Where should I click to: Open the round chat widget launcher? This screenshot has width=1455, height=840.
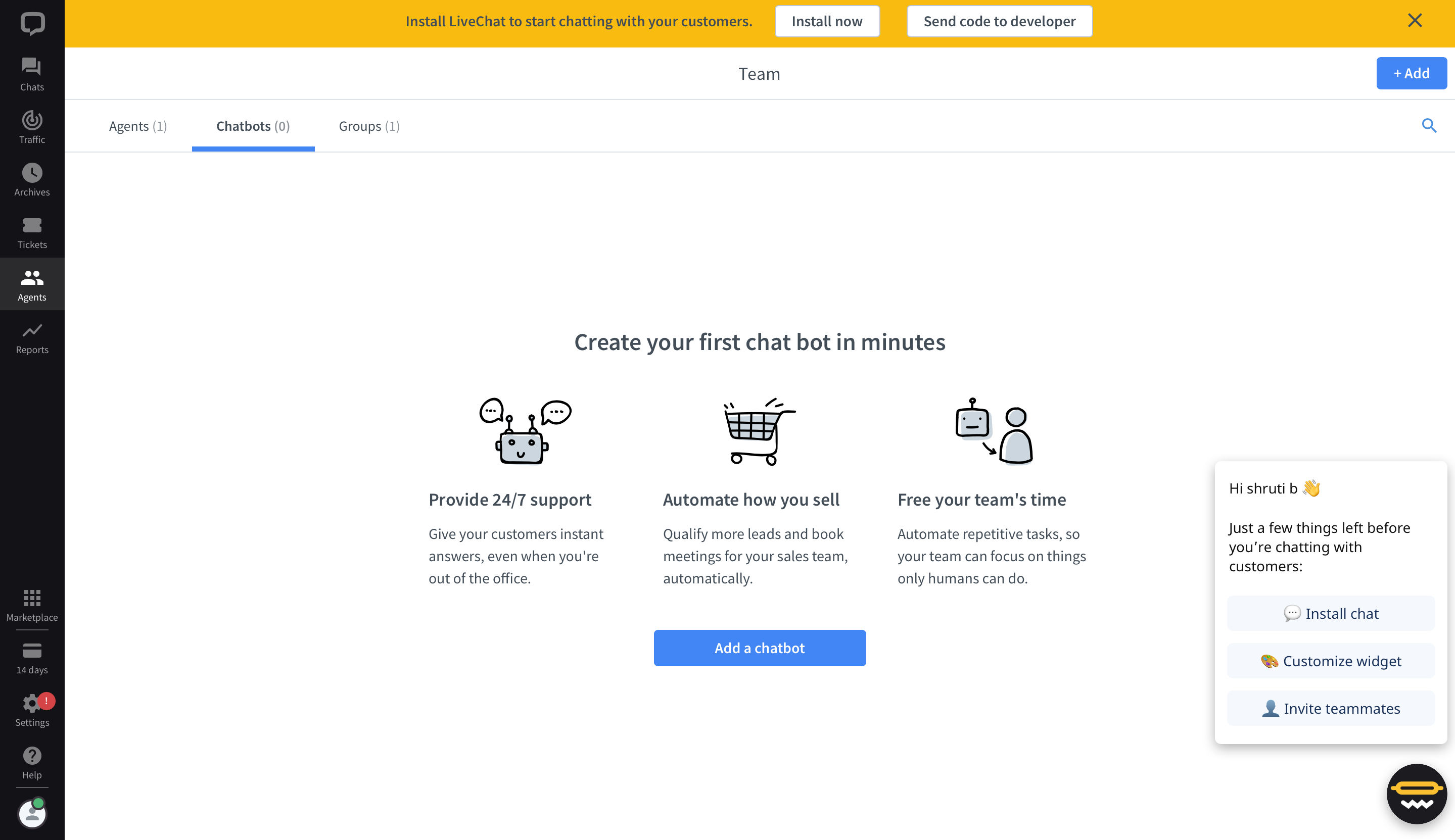(x=1416, y=794)
